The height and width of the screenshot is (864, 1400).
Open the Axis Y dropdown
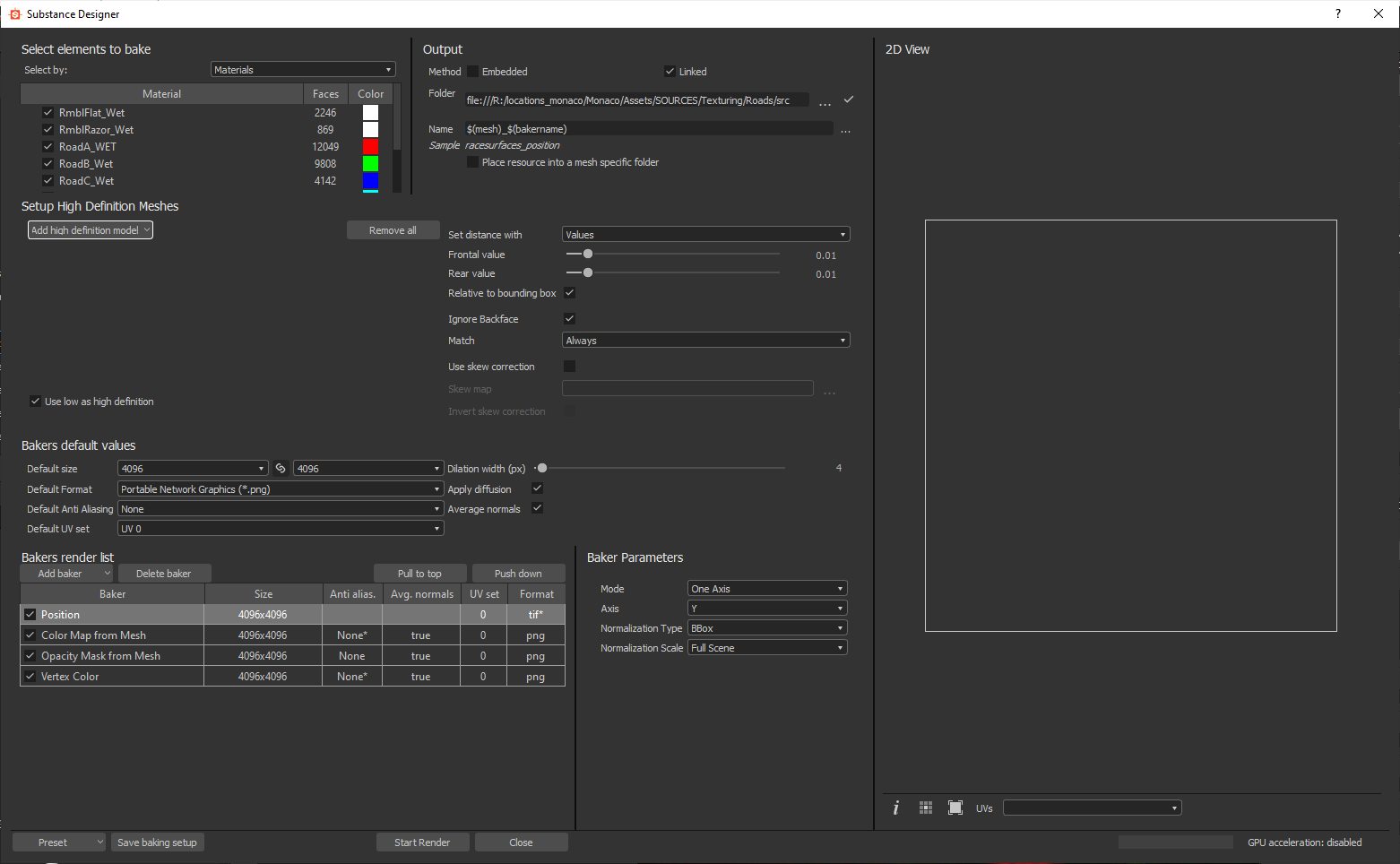pos(767,609)
